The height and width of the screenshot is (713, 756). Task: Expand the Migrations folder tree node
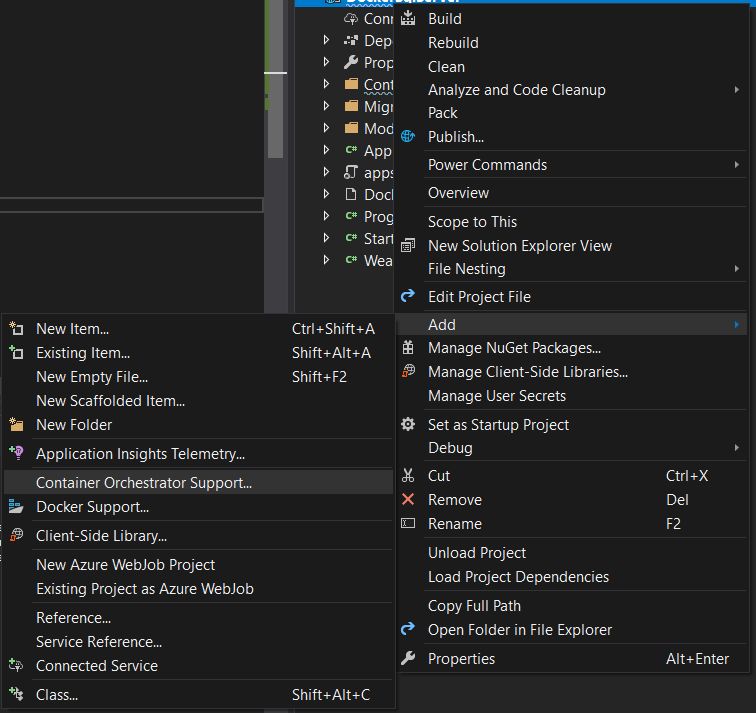pos(327,106)
